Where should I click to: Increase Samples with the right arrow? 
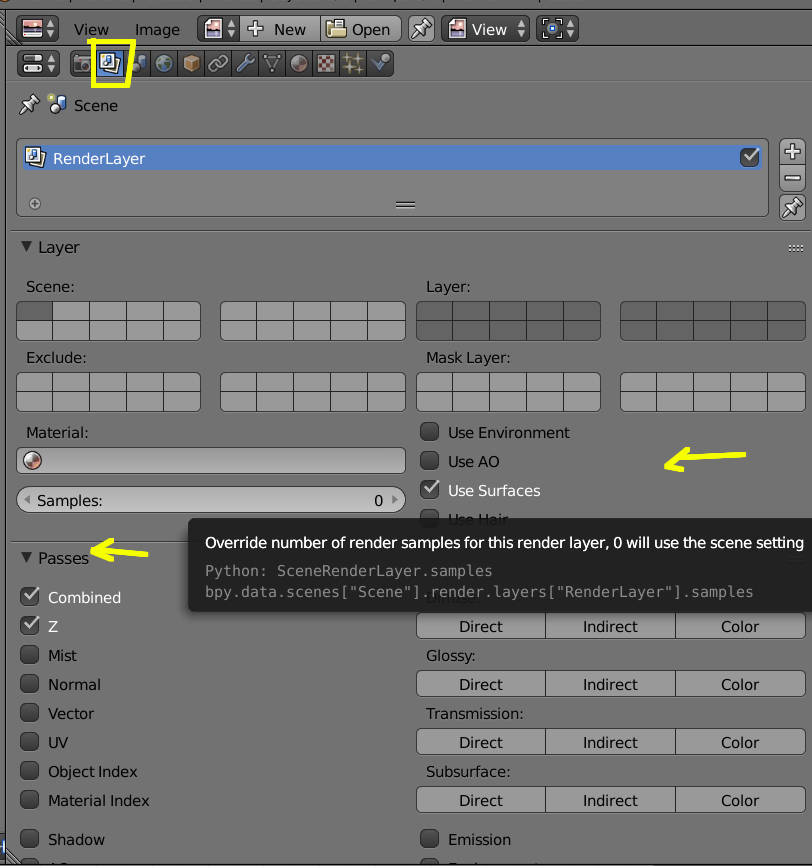pyautogui.click(x=395, y=500)
